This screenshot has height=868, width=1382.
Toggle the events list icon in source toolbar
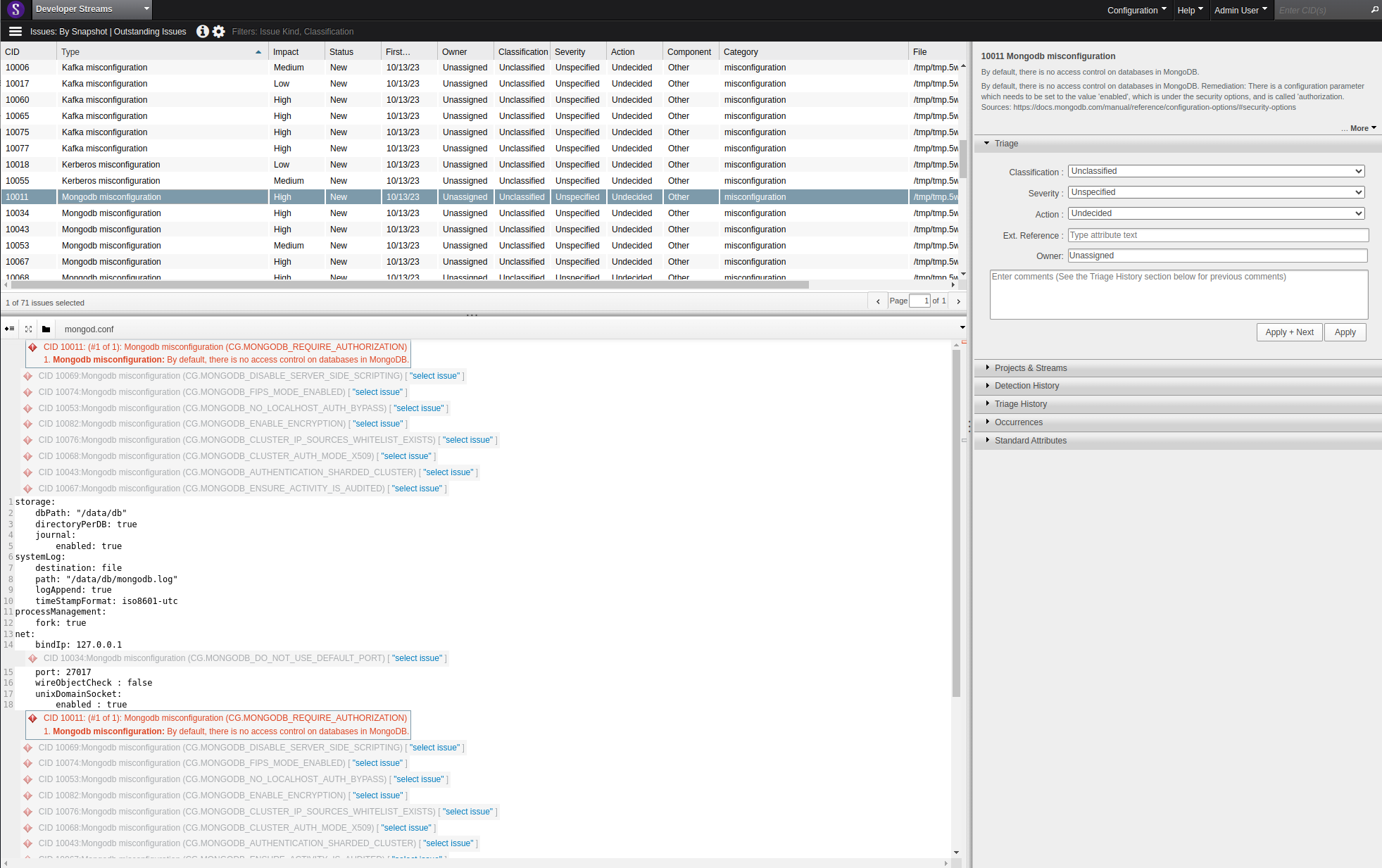(x=9, y=329)
